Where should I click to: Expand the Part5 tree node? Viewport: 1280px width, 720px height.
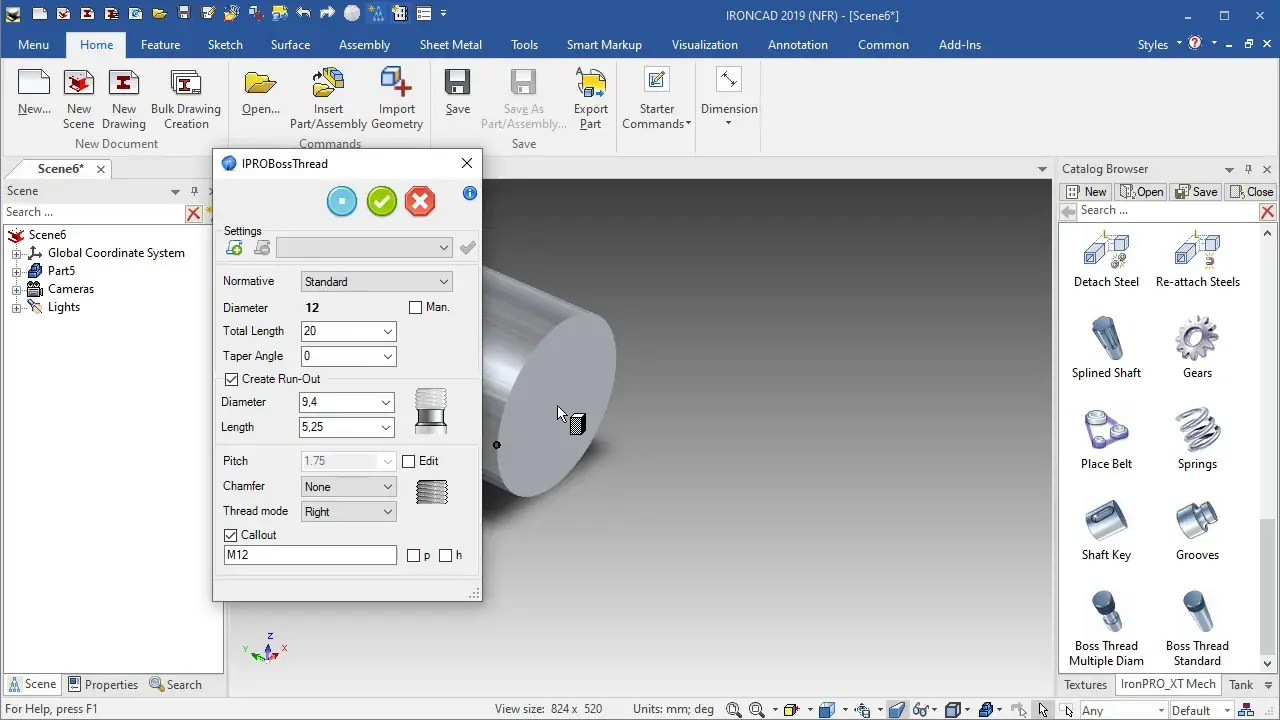click(16, 271)
